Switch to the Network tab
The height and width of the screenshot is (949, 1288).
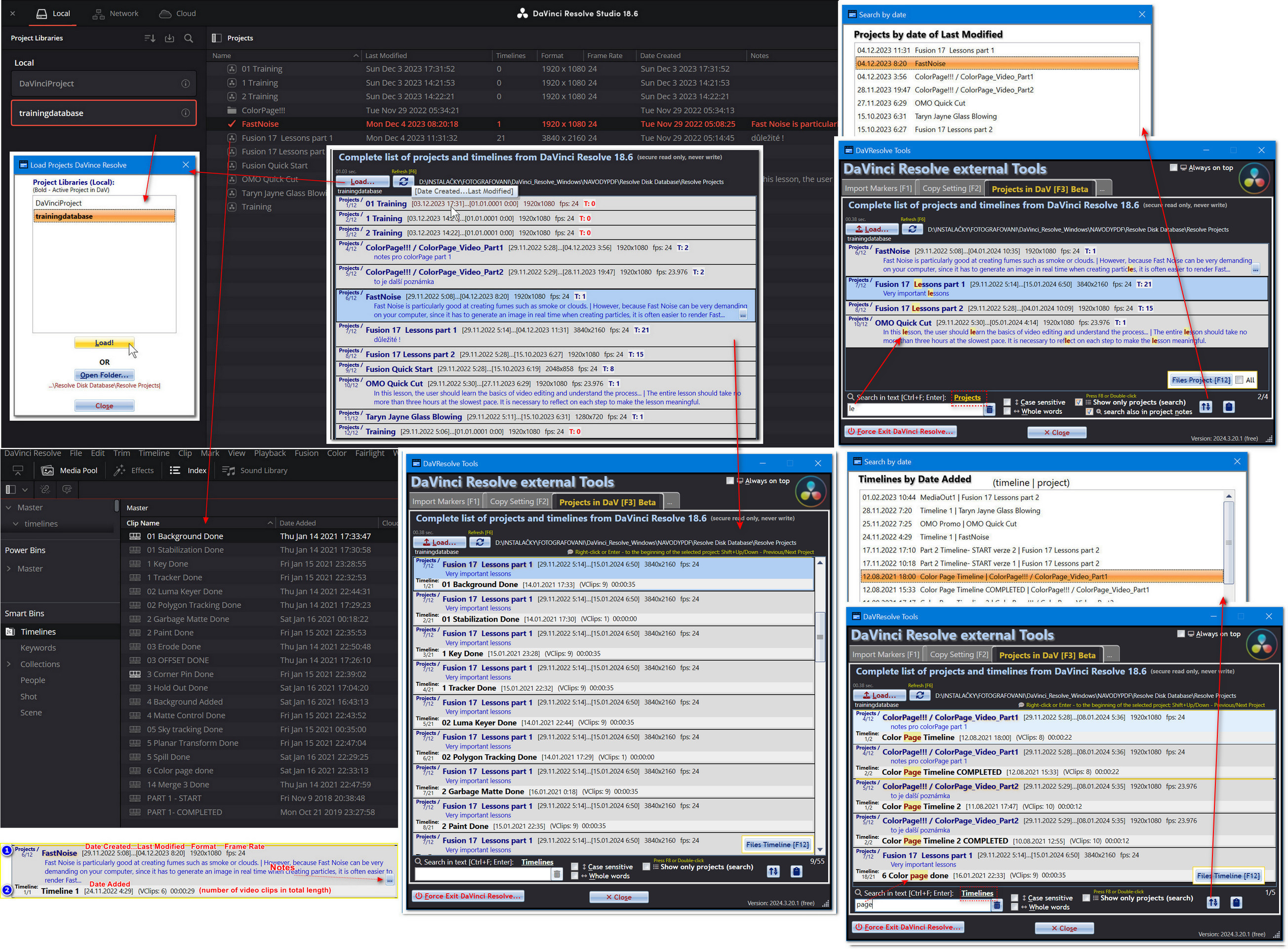(x=116, y=13)
